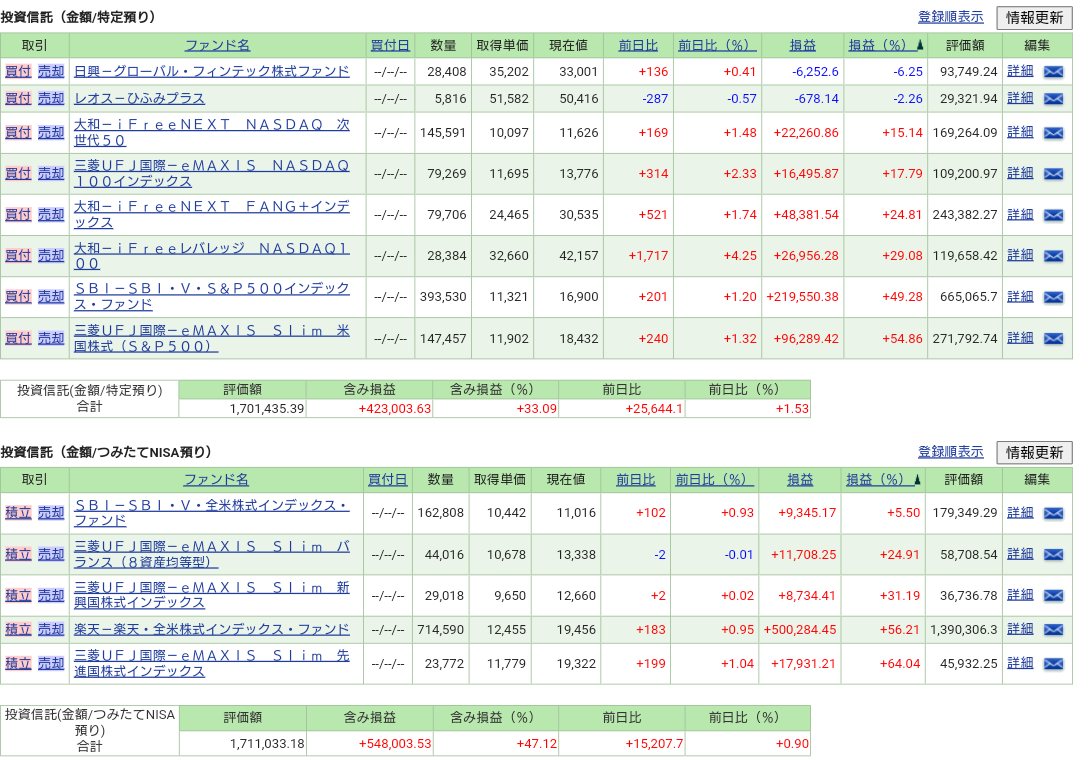Click つみたてNISA total 含み損益 +548,003.53

[x=395, y=744]
